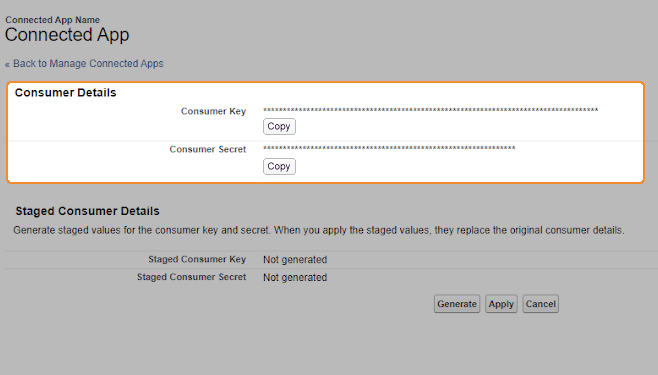The image size is (658, 375).
Task: Click the staged values description paragraph
Action: point(319,230)
